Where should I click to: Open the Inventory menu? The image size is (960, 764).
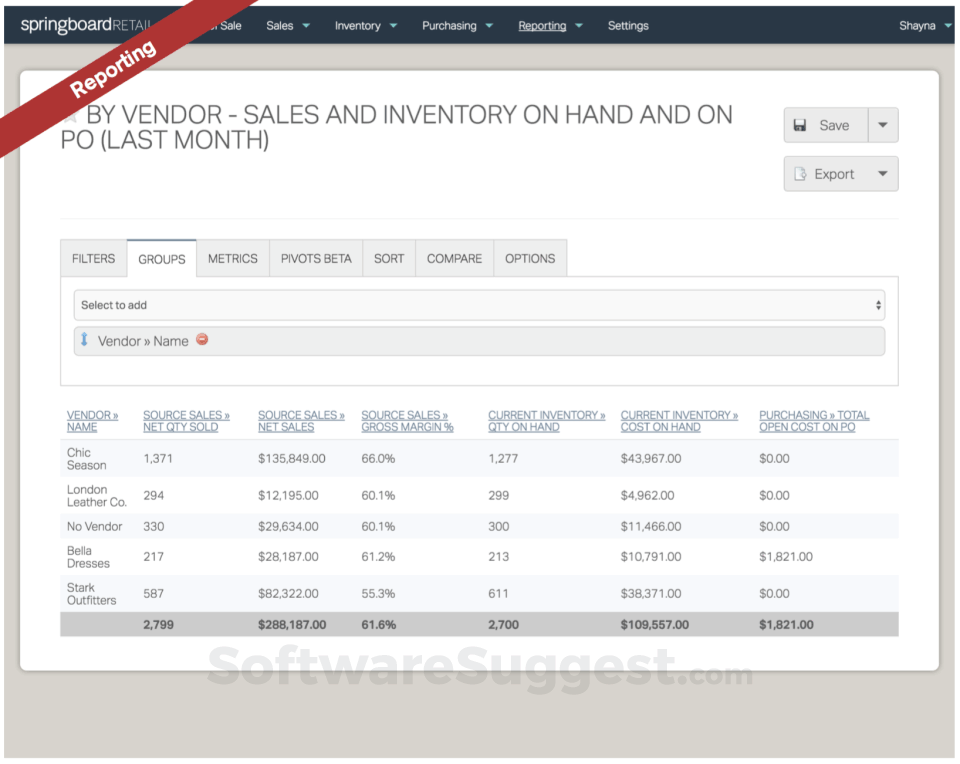coord(365,26)
